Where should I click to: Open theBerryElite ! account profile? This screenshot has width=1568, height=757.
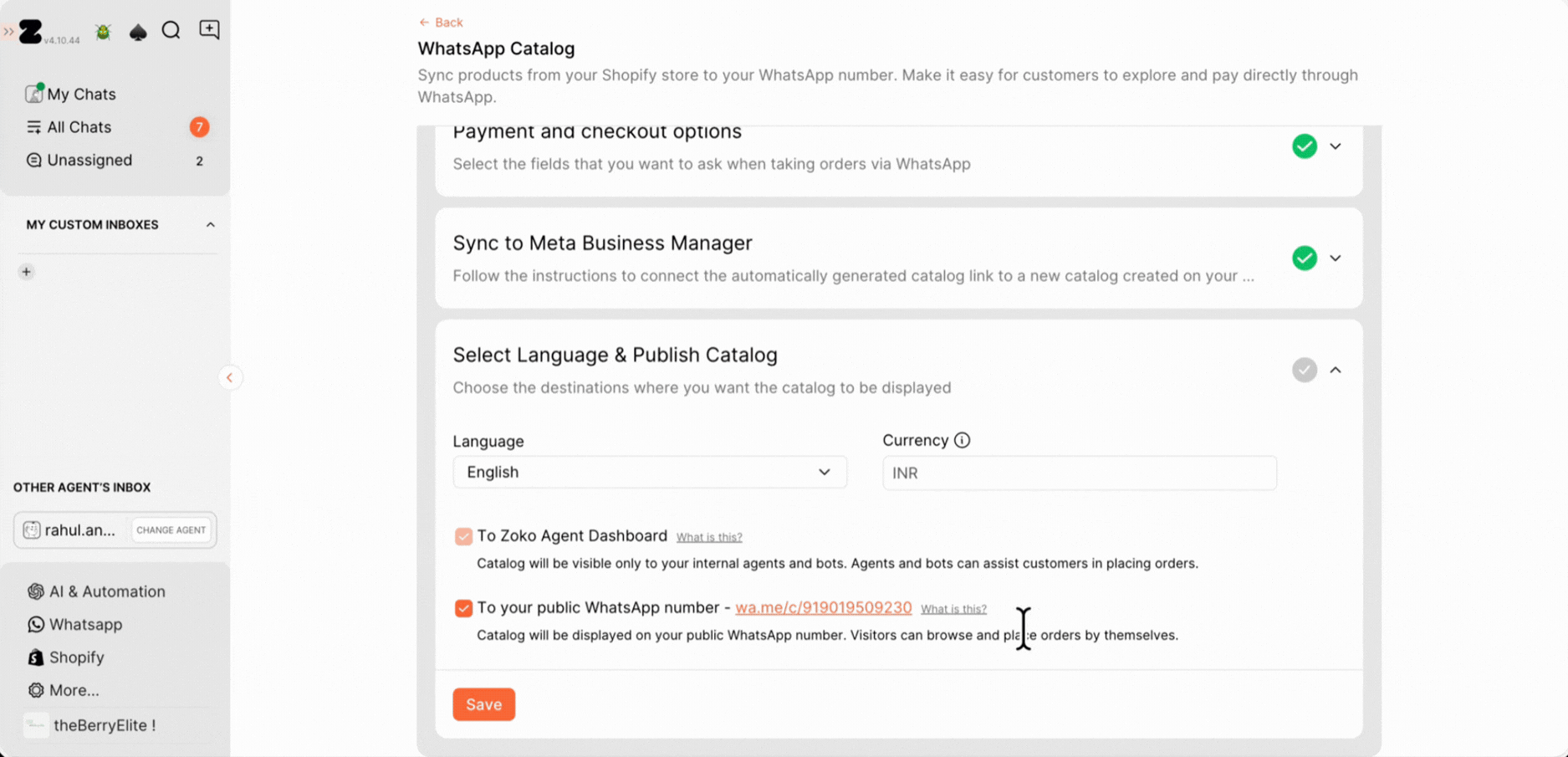[104, 725]
